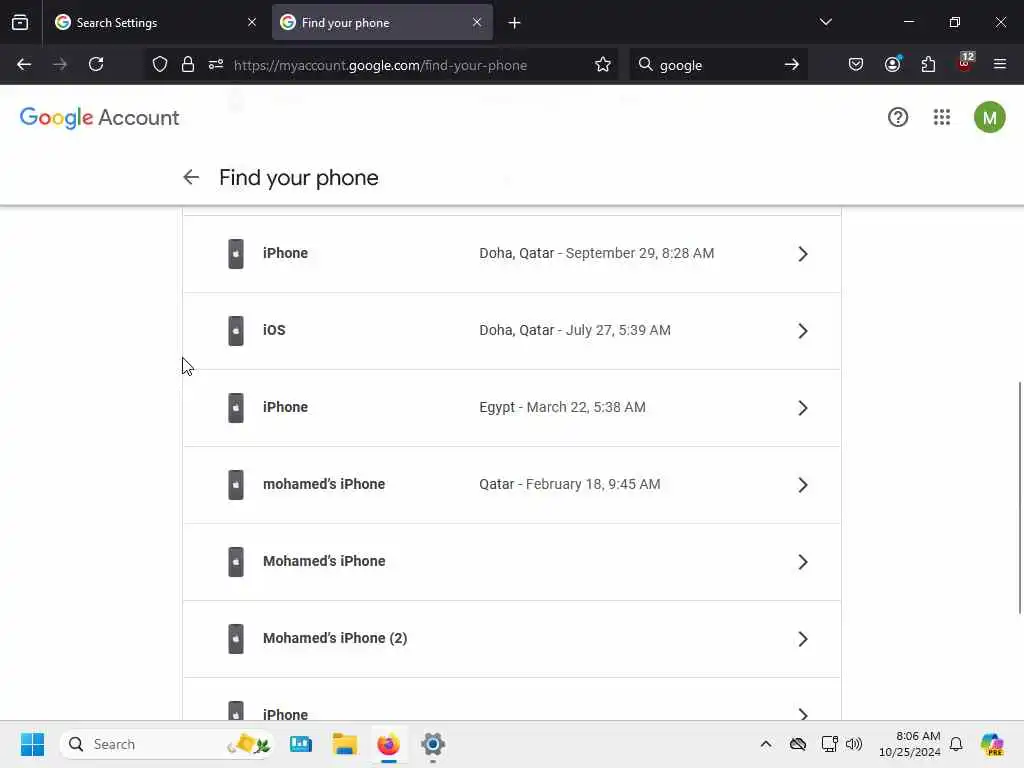
Task: Click the search box containing google
Action: (x=717, y=65)
